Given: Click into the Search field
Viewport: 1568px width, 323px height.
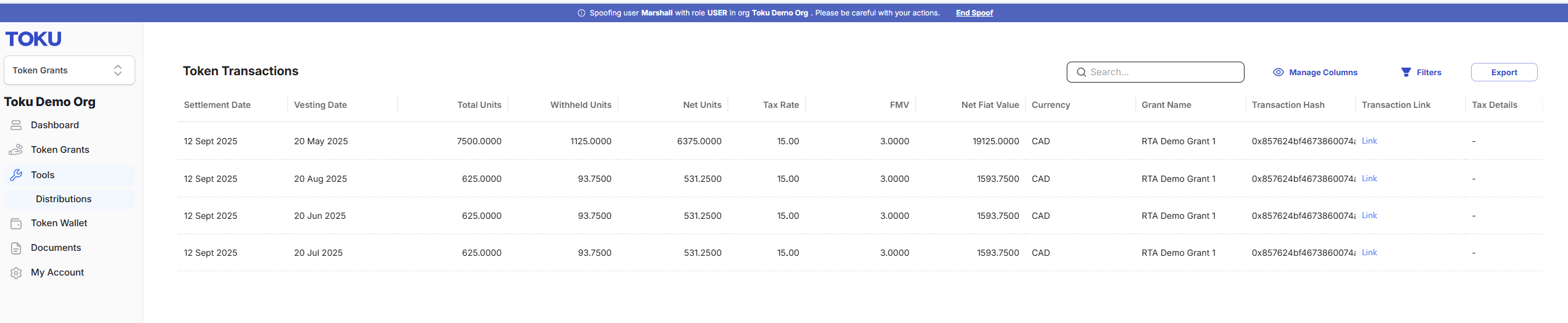Looking at the screenshot, I should click(x=1155, y=72).
